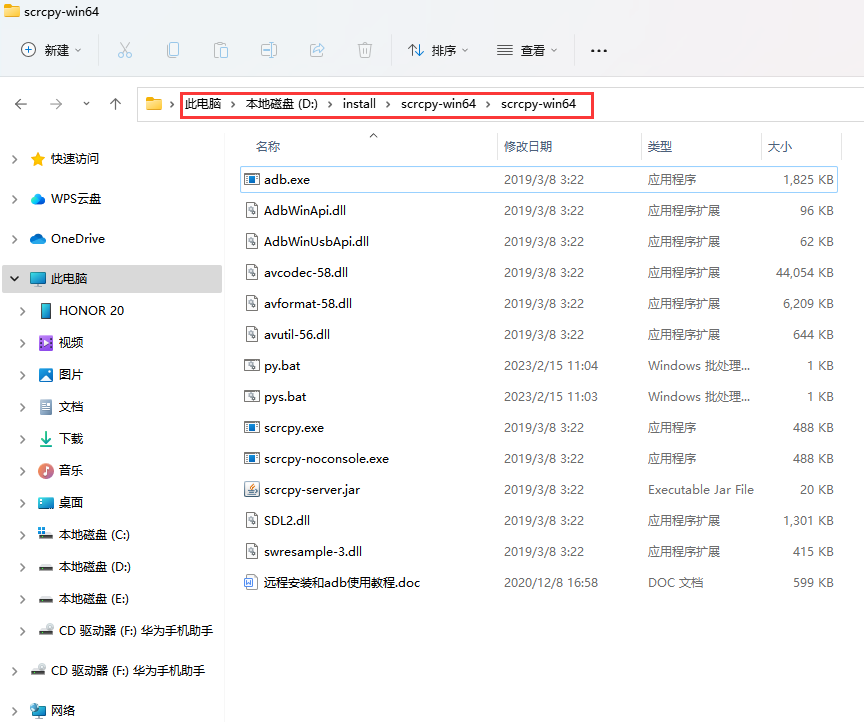
Task: Sort by 名称 column header
Action: (268, 147)
